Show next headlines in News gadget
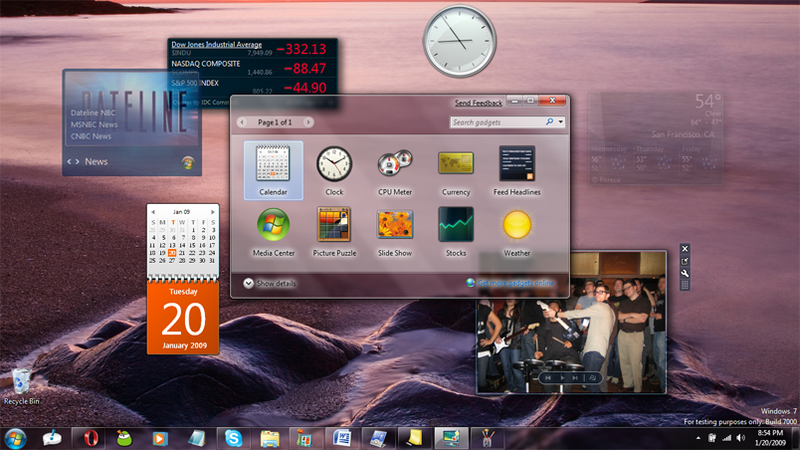Screen dimensions: 800x450 point(78,161)
